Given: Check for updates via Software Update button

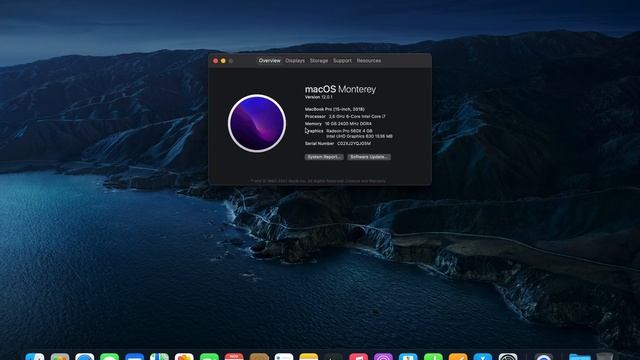Looking at the screenshot, I should pos(369,157).
